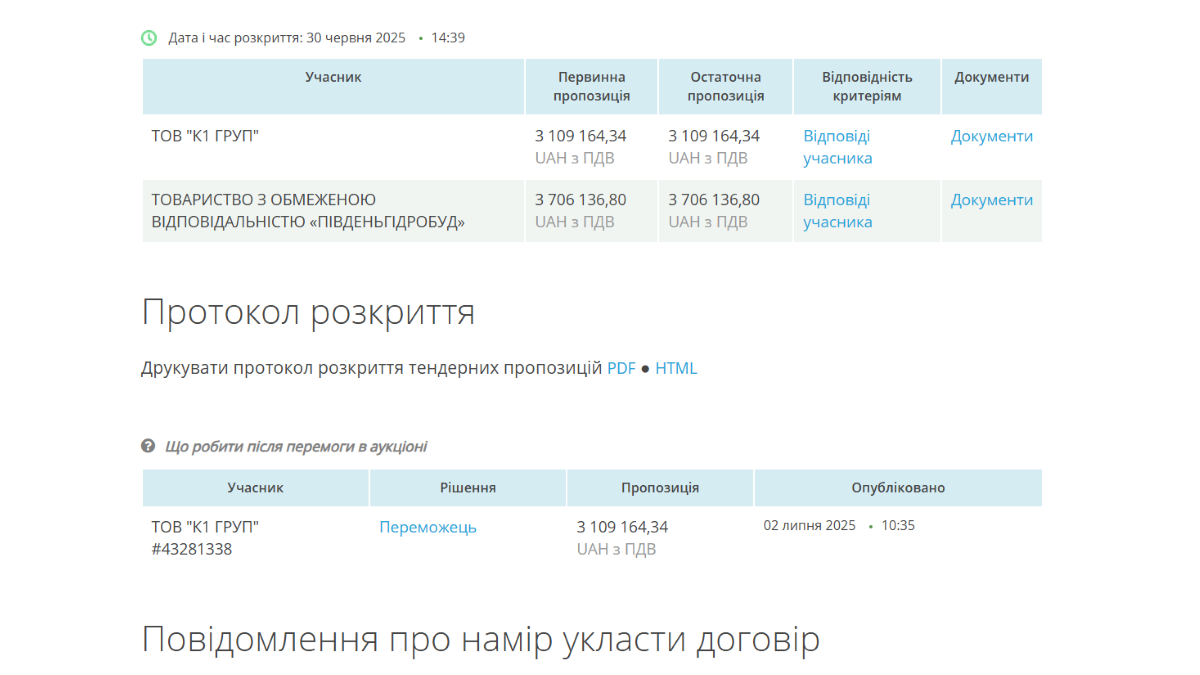
Task: Click the Переможець decision link
Action: click(x=428, y=527)
